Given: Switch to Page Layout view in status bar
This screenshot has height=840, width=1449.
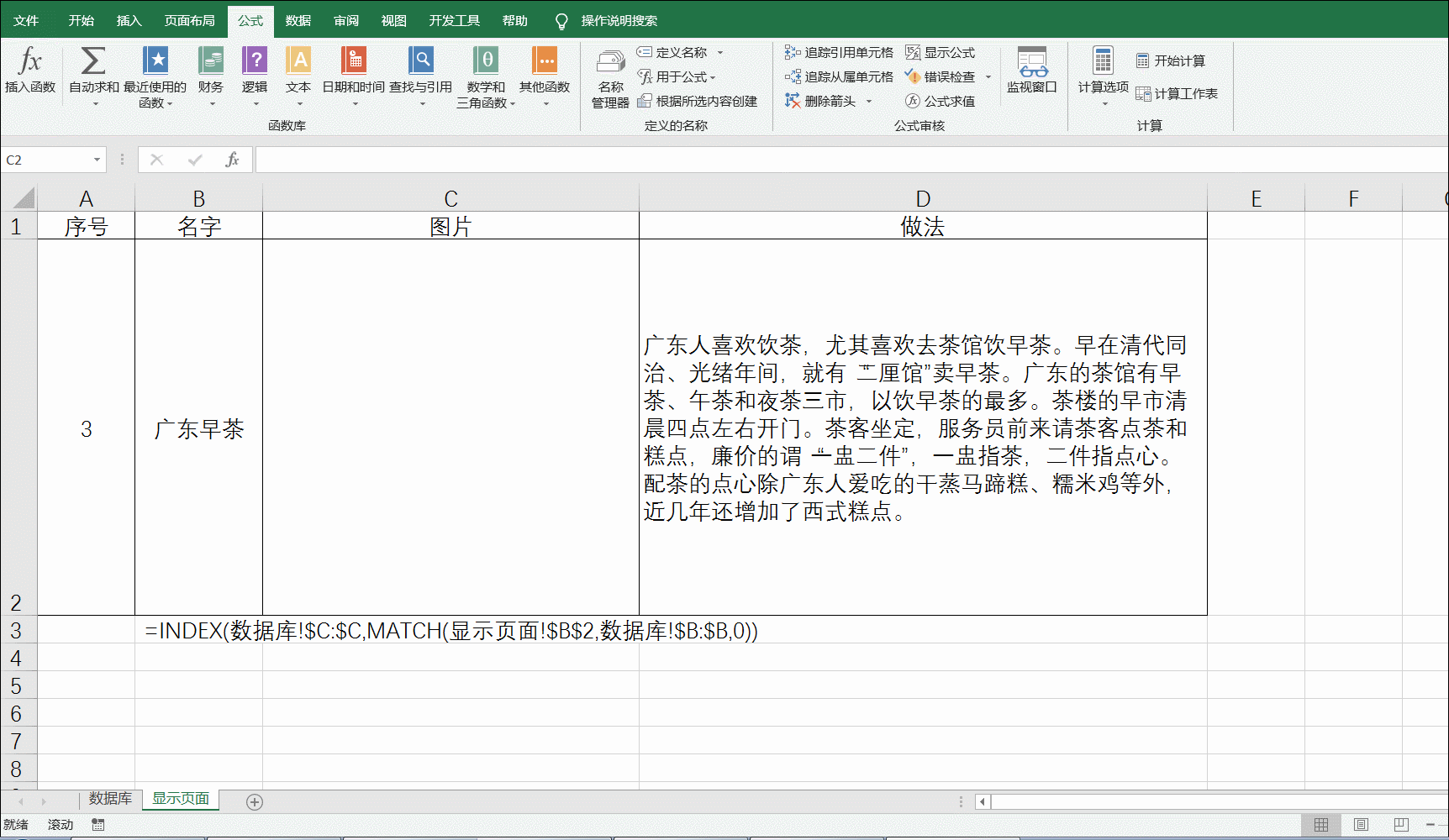Looking at the screenshot, I should coord(1361,825).
